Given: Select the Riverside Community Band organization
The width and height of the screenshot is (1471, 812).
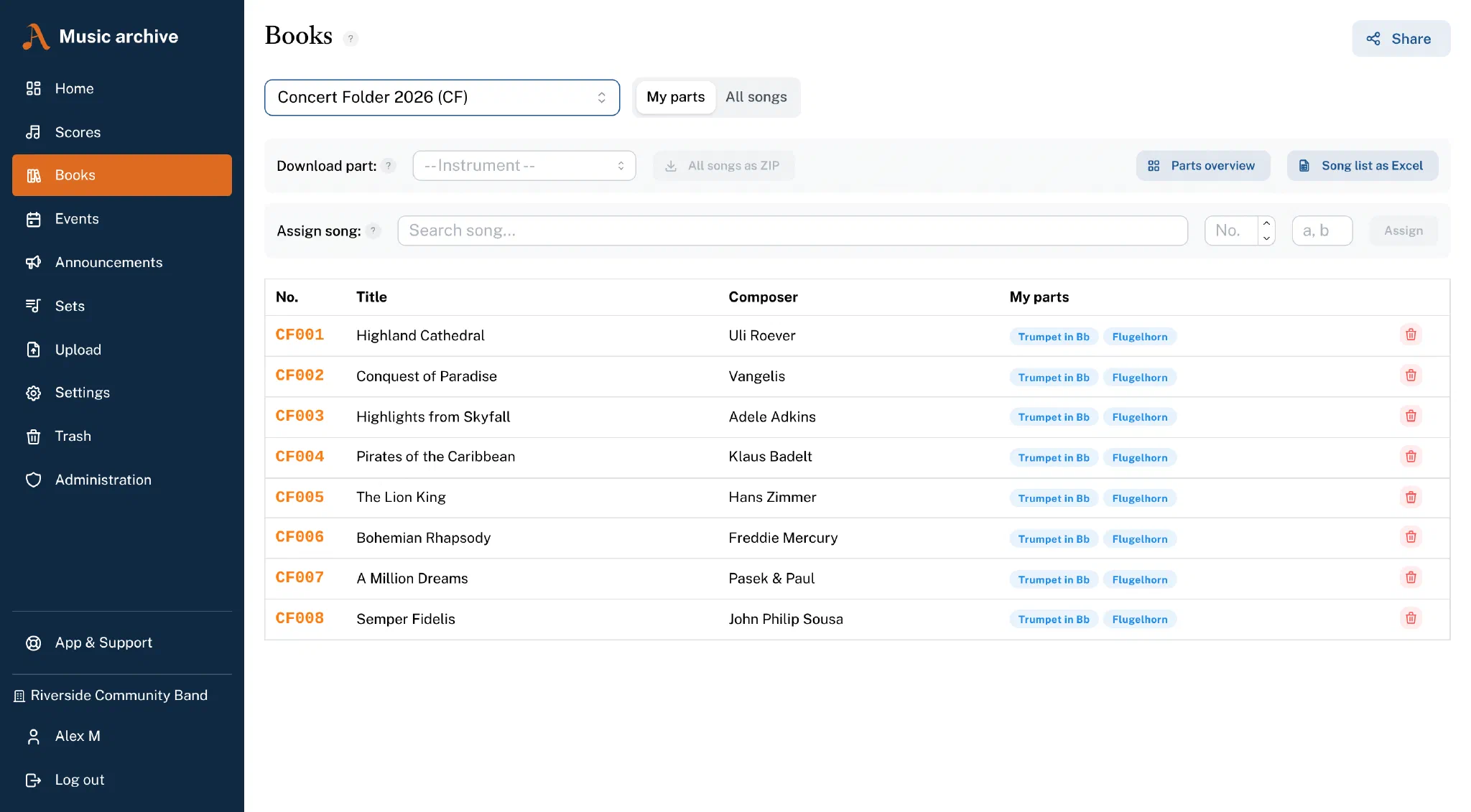Looking at the screenshot, I should point(111,696).
